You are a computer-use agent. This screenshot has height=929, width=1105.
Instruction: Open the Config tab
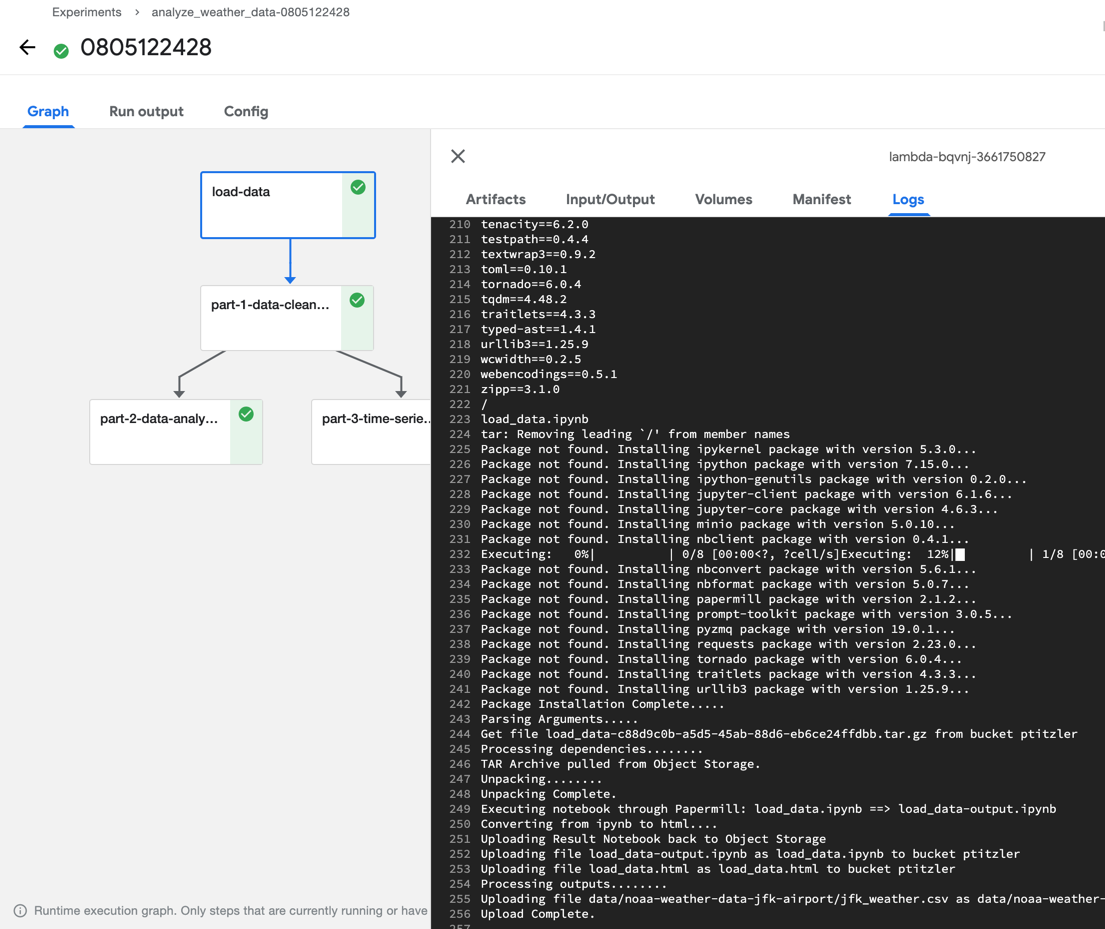pyautogui.click(x=246, y=111)
